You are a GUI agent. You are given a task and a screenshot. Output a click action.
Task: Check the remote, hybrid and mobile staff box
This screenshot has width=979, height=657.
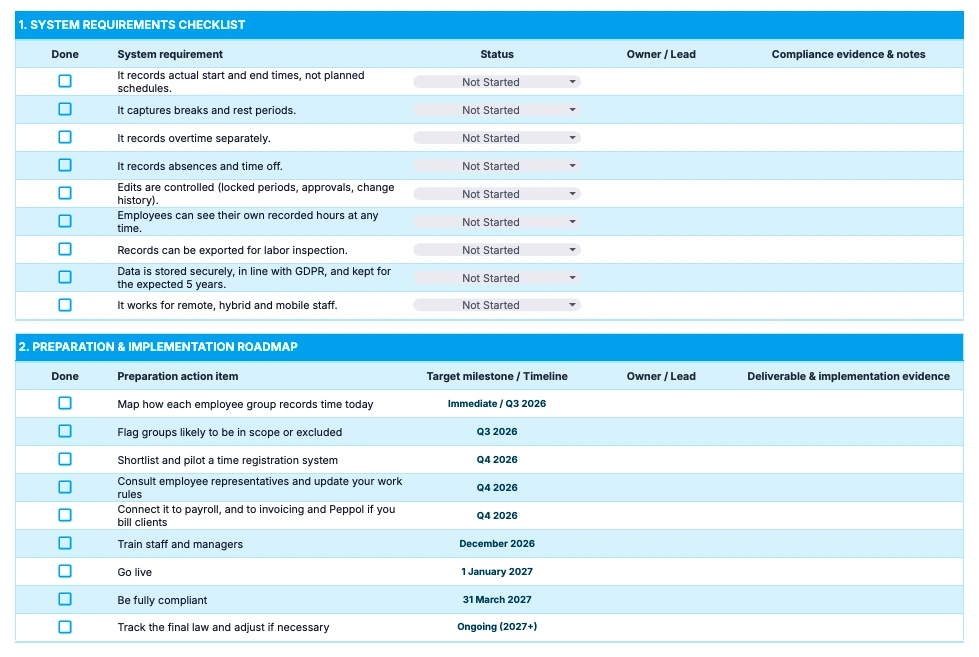point(65,305)
